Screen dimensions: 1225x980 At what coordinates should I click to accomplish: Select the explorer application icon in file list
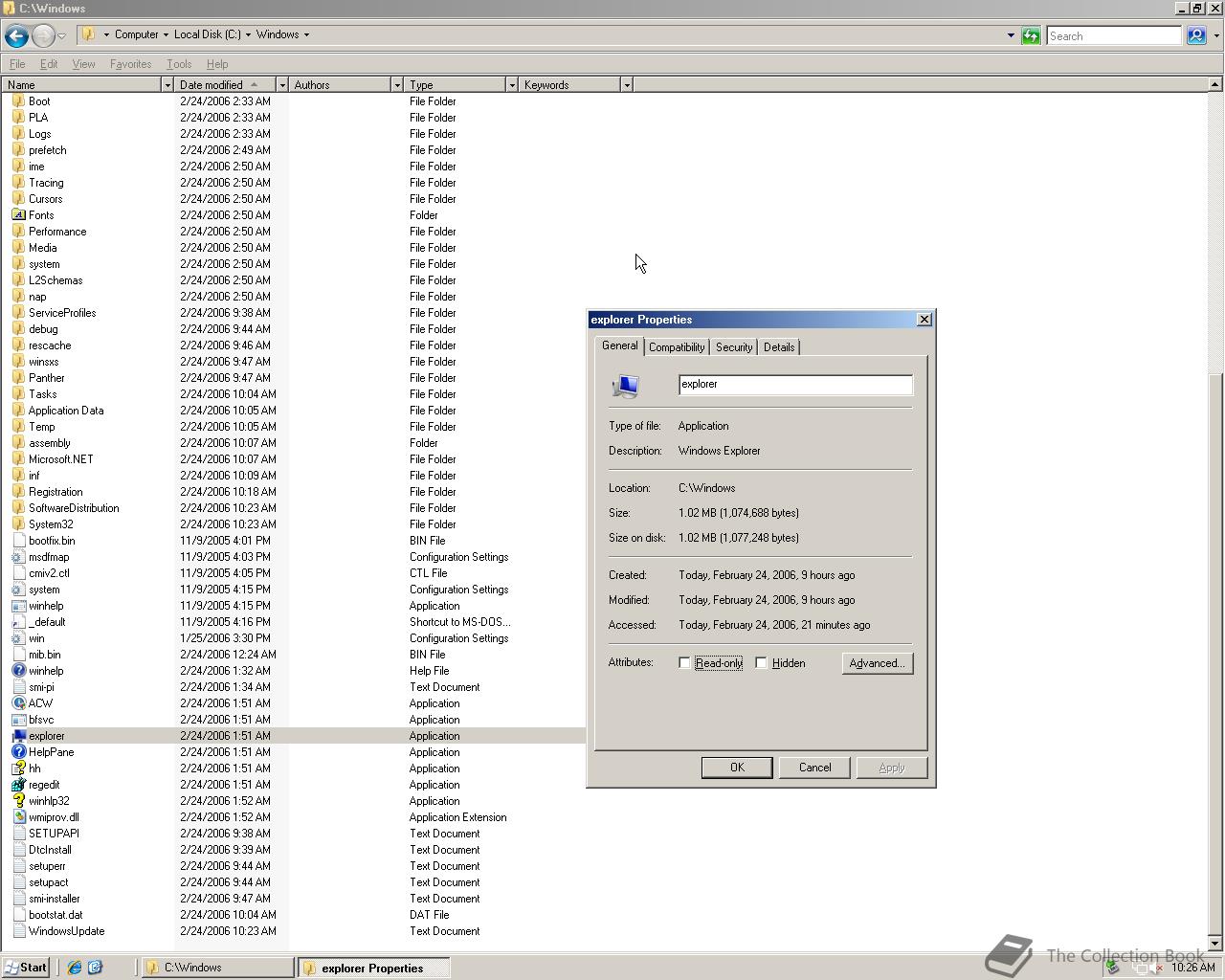point(18,736)
